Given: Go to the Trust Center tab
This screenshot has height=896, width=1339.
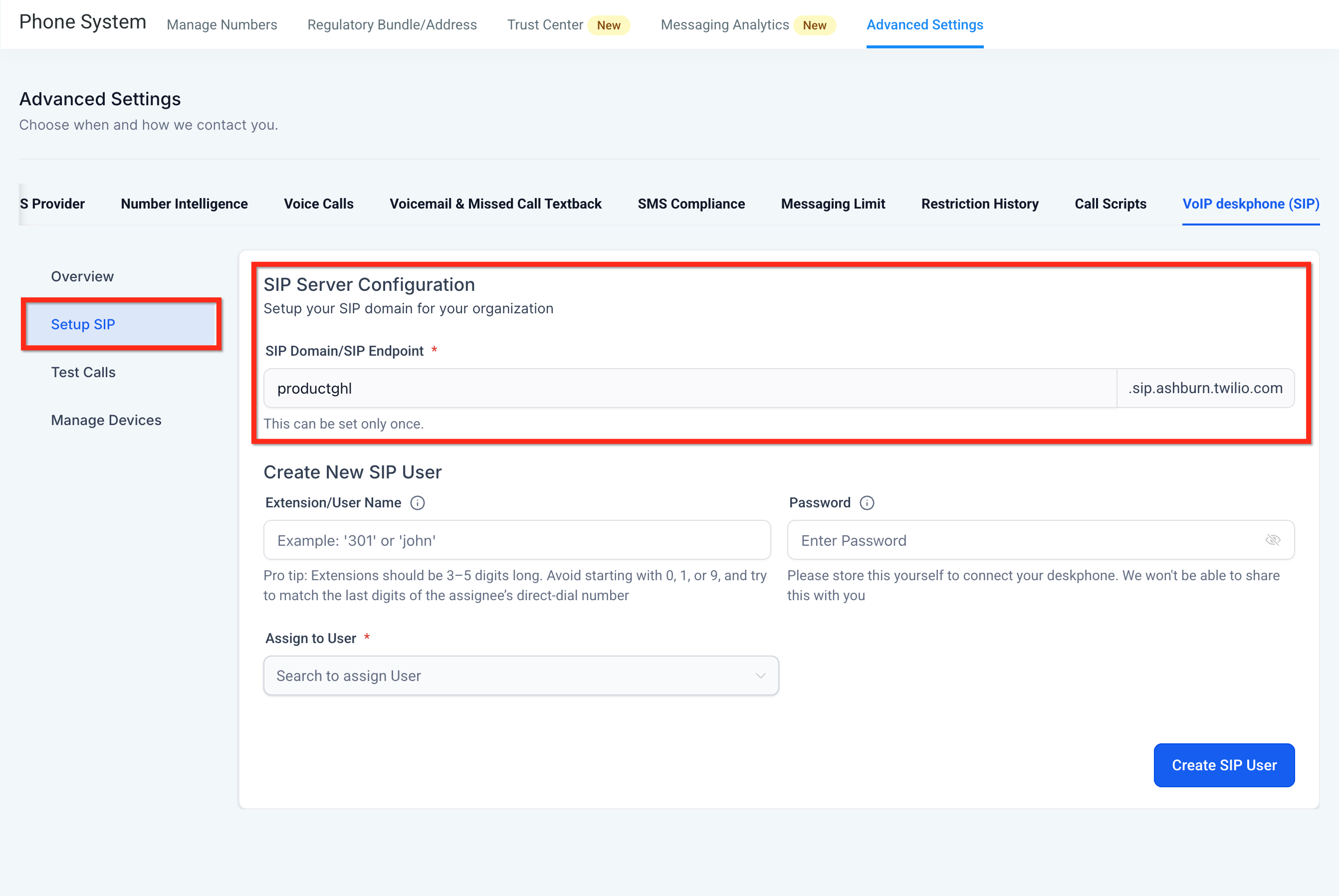Looking at the screenshot, I should (x=545, y=24).
